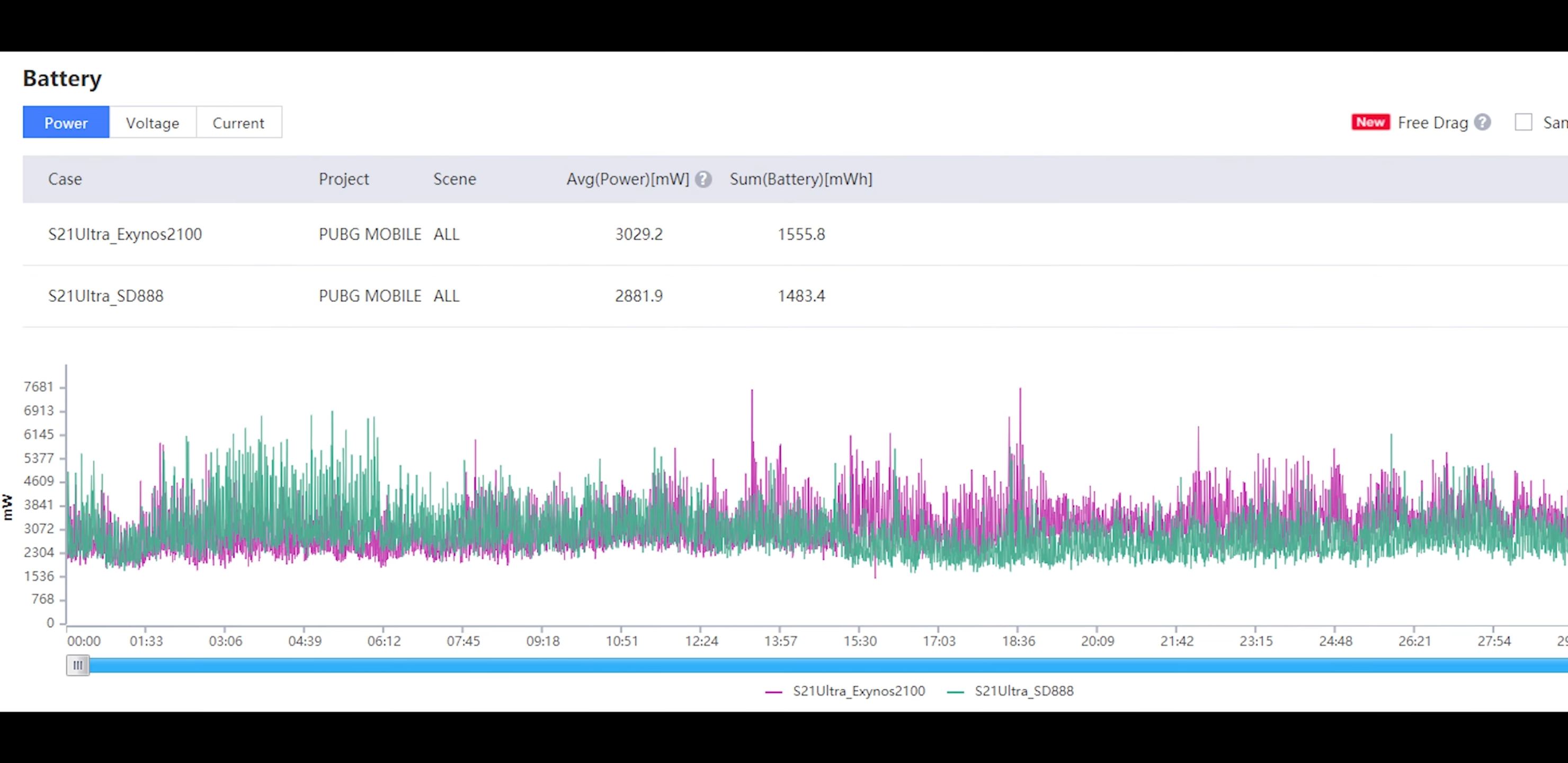Grab the timeline range slider handle
This screenshot has width=1568, height=763.
coord(78,665)
